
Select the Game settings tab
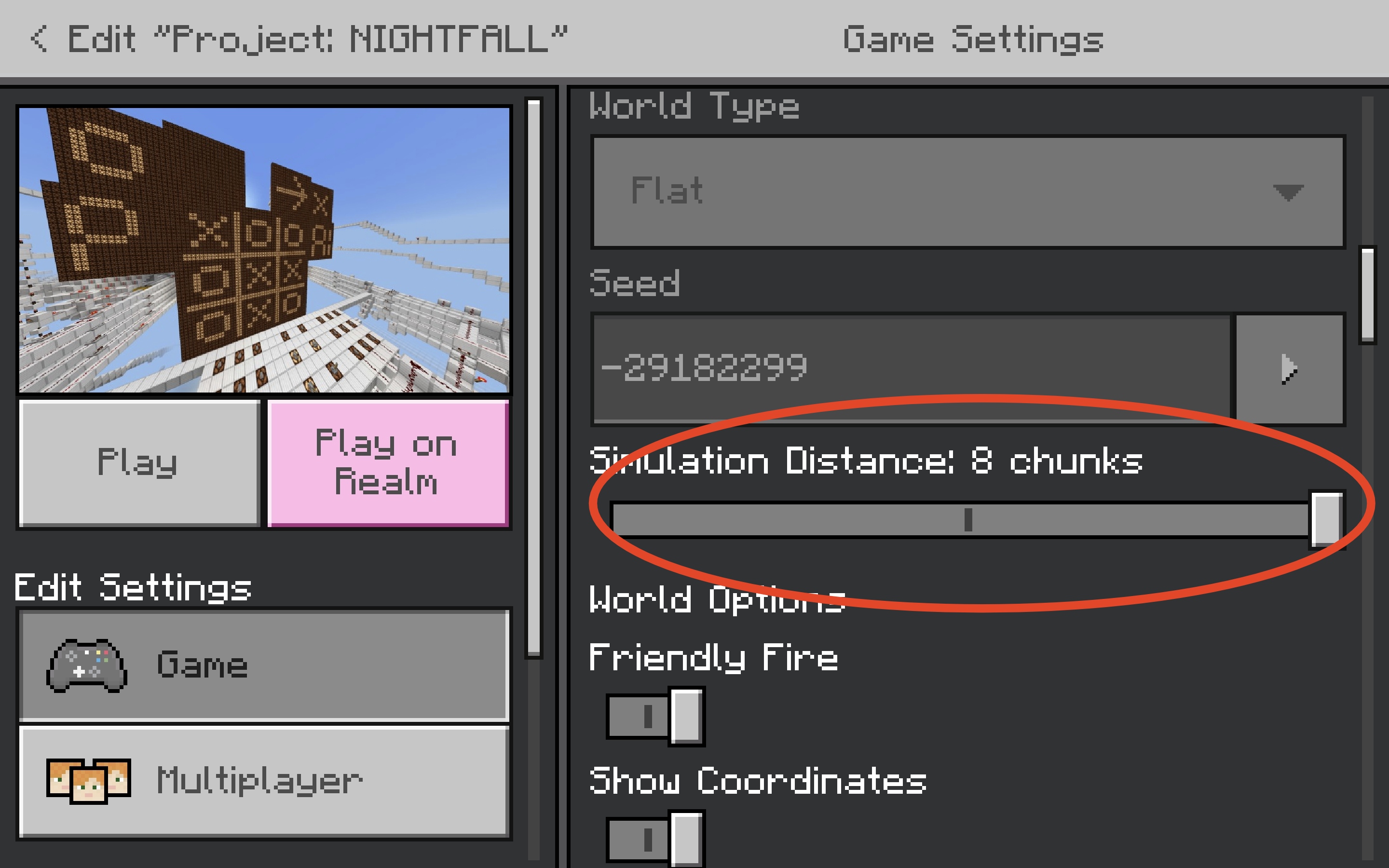(264, 665)
